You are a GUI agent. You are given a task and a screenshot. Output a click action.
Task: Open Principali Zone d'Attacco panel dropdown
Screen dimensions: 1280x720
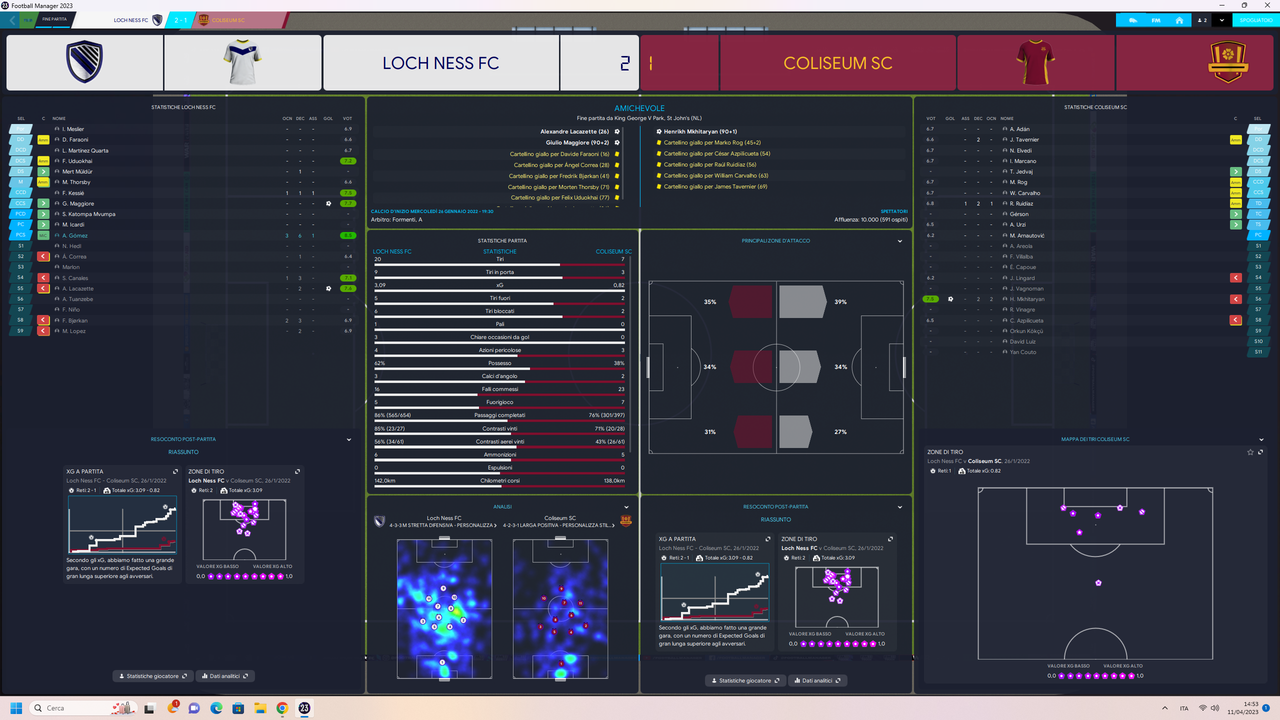[x=900, y=241]
